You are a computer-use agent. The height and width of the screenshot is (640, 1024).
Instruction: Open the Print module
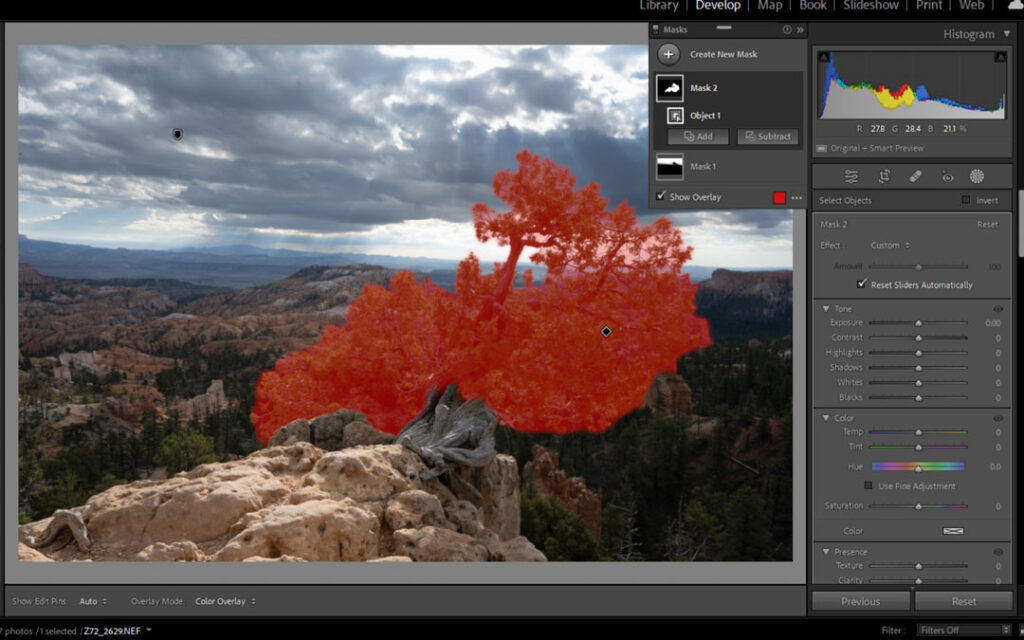pos(929,6)
